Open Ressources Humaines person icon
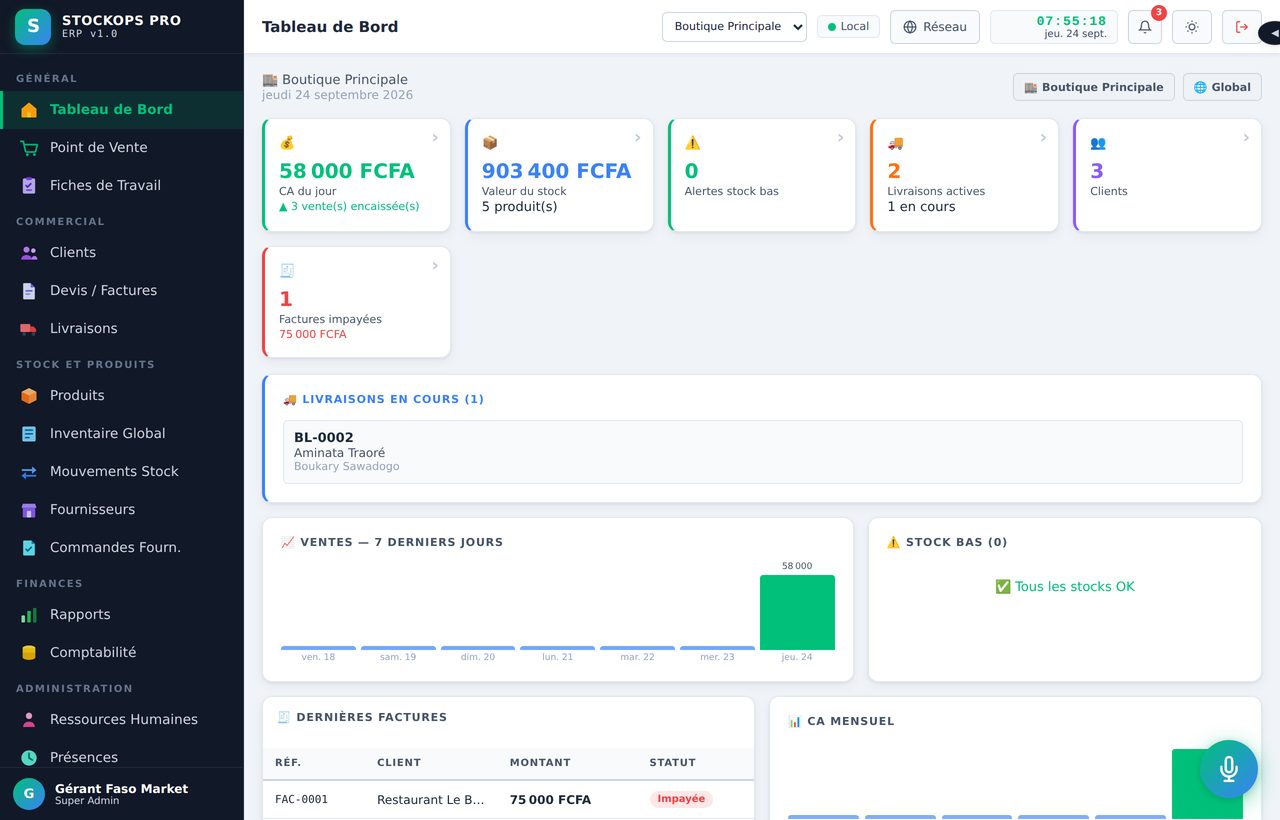 click(29, 720)
